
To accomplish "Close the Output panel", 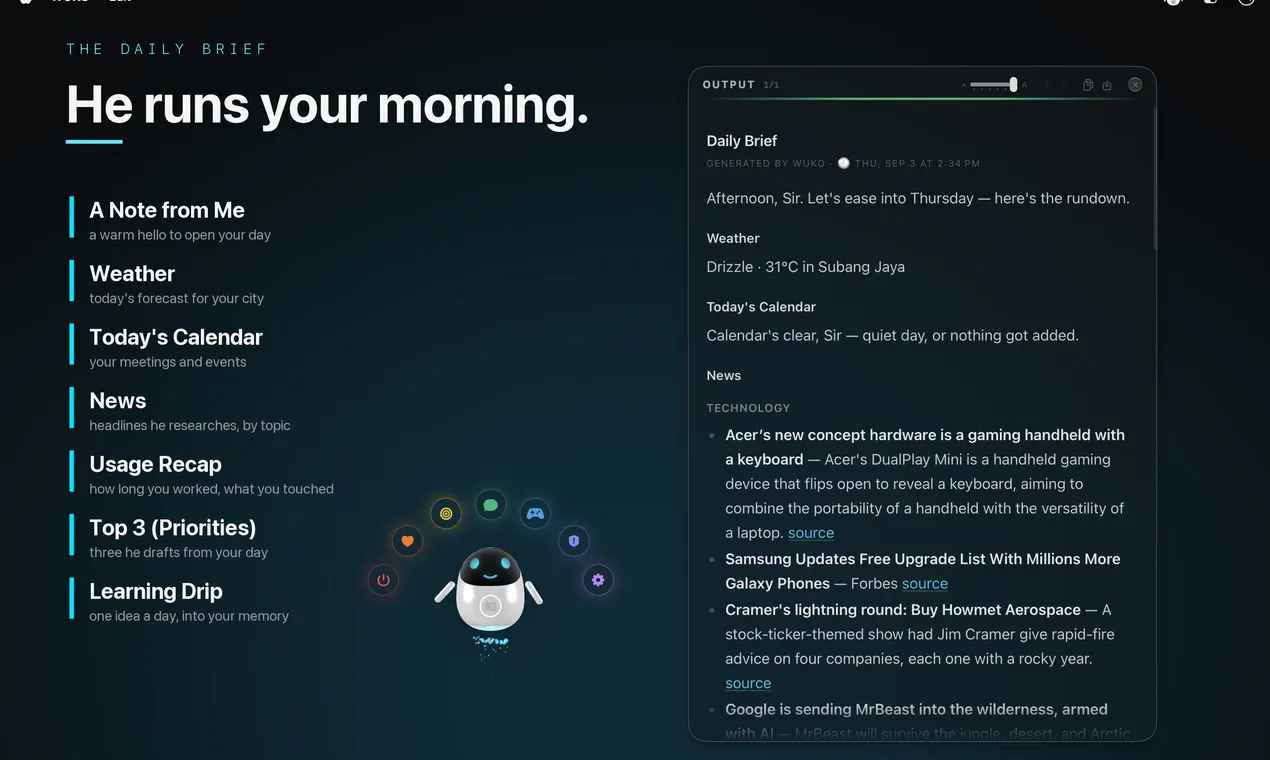I will click(1135, 85).
